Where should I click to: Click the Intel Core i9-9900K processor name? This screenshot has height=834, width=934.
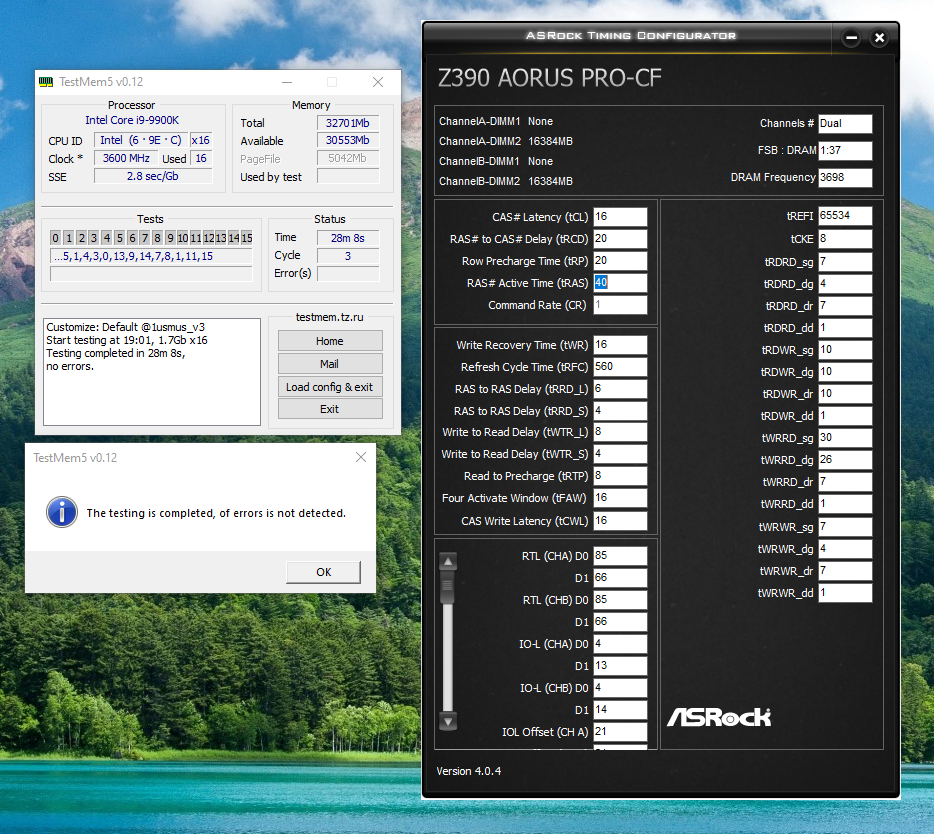[x=132, y=120]
